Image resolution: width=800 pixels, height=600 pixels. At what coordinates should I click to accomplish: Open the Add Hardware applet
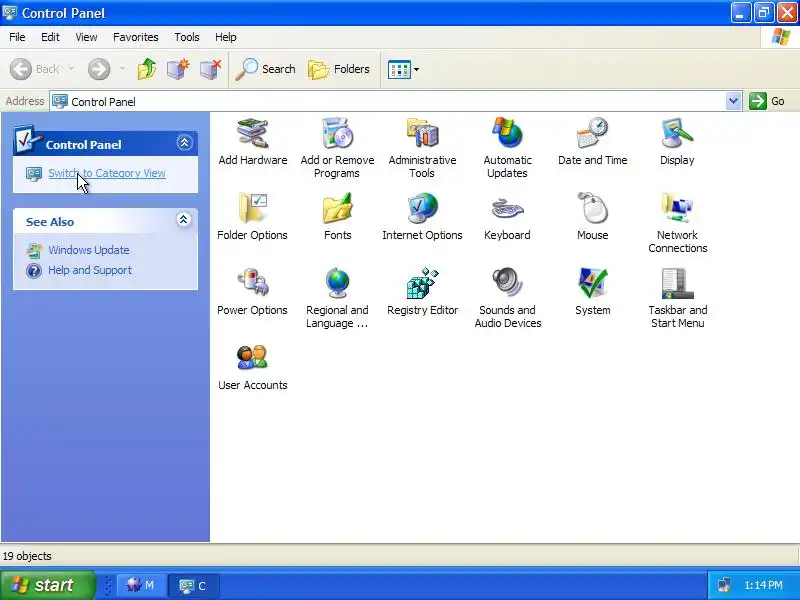(x=253, y=142)
